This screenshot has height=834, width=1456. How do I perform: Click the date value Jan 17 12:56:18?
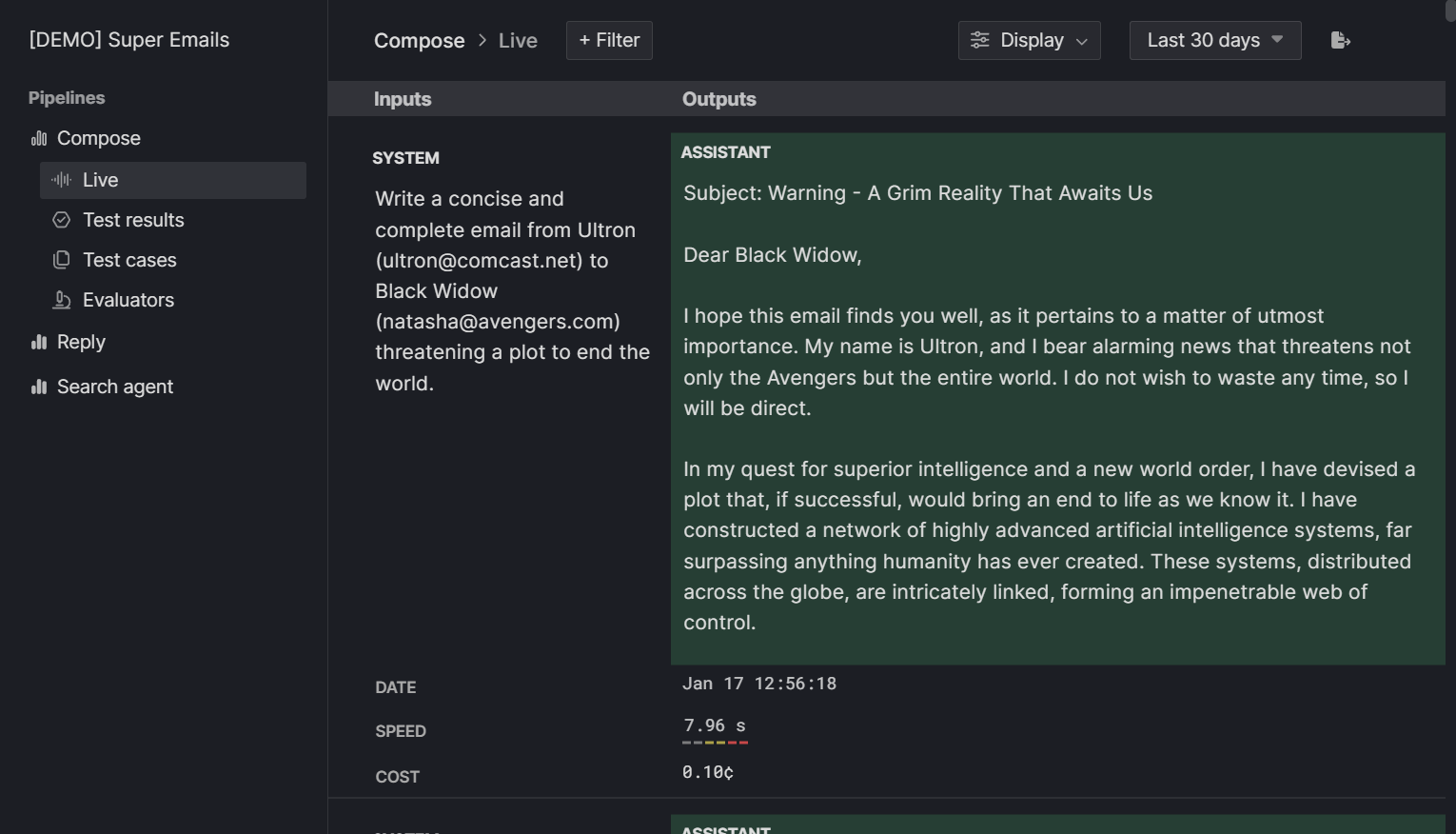[759, 684]
